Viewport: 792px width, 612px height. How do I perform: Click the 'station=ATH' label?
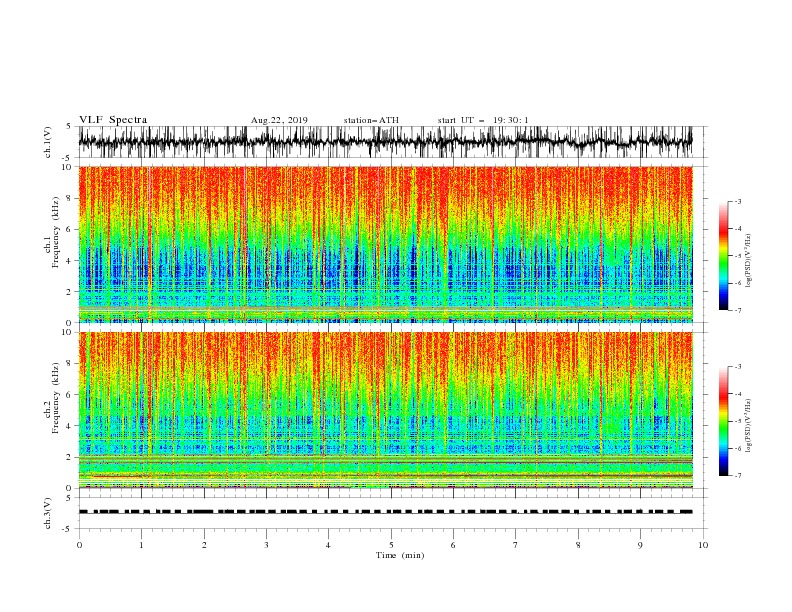point(371,120)
